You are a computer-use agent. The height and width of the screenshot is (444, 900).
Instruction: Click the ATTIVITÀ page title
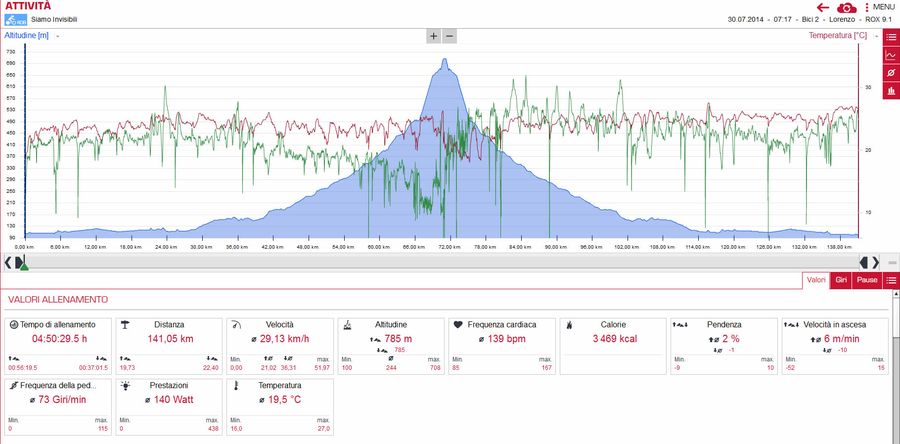28,6
